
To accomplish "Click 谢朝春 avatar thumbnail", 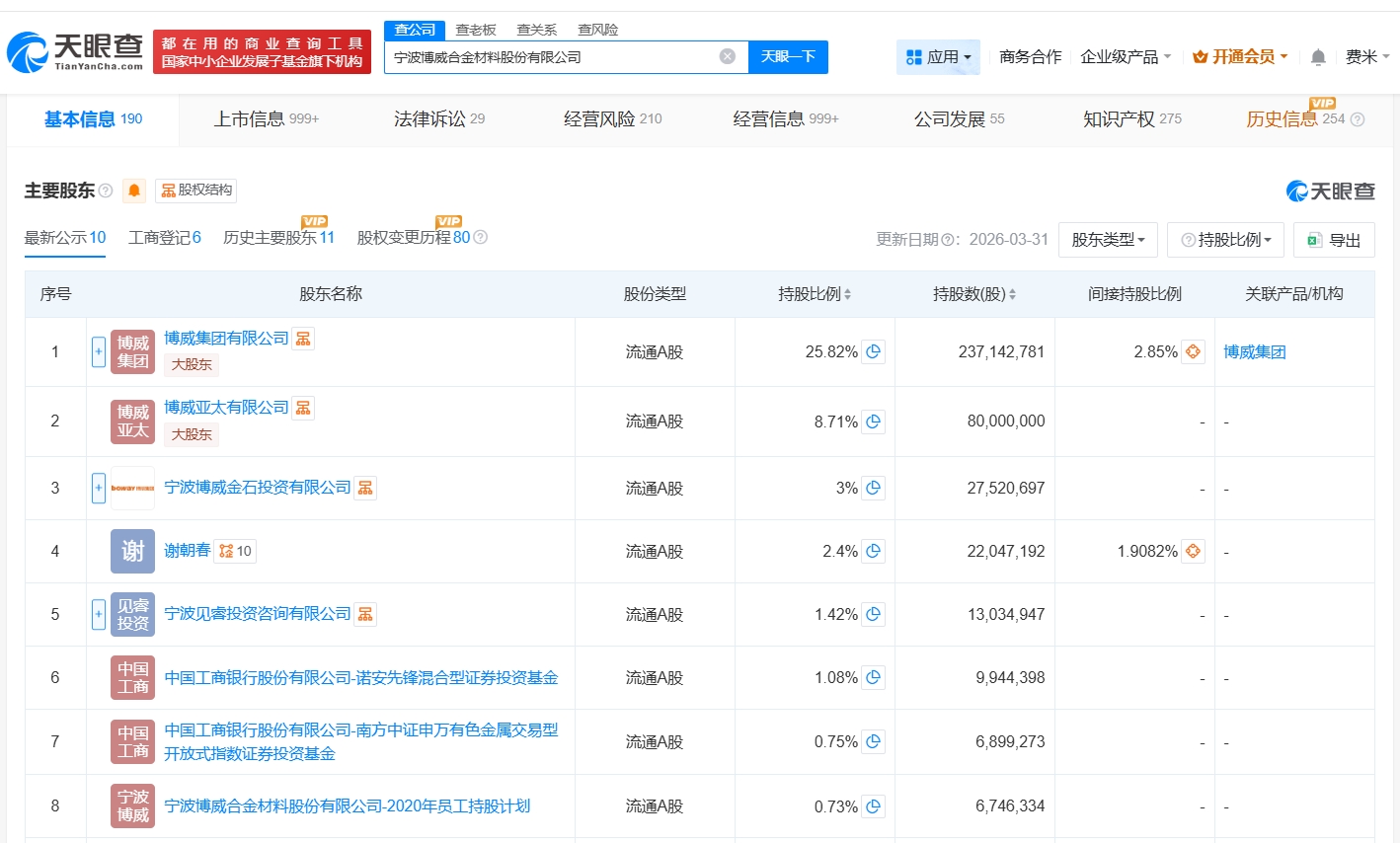I will point(132,551).
